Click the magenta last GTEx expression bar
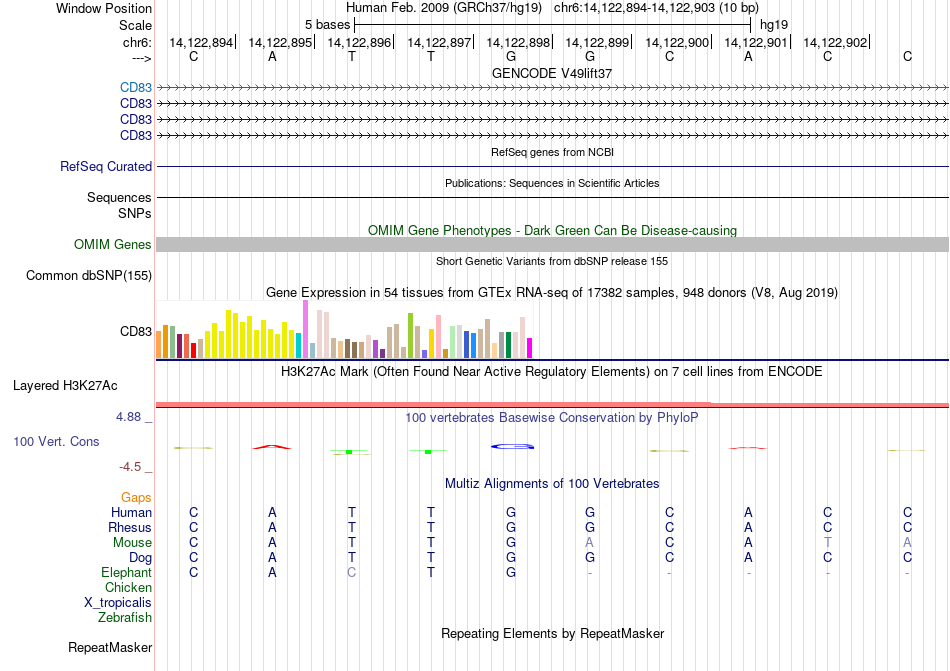 530,348
